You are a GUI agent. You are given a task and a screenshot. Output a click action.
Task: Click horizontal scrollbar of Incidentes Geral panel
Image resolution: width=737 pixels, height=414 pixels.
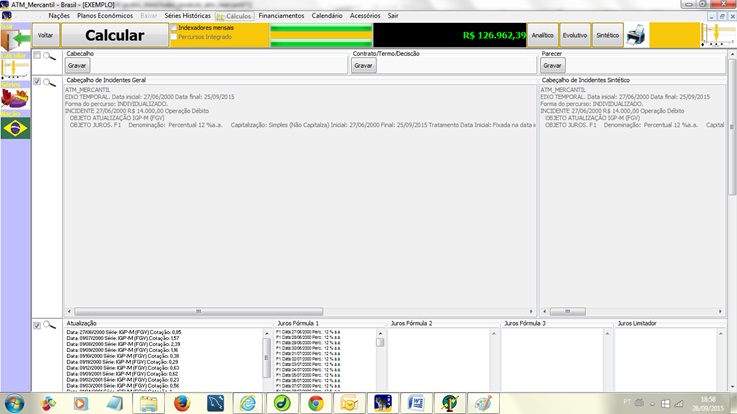pos(300,311)
